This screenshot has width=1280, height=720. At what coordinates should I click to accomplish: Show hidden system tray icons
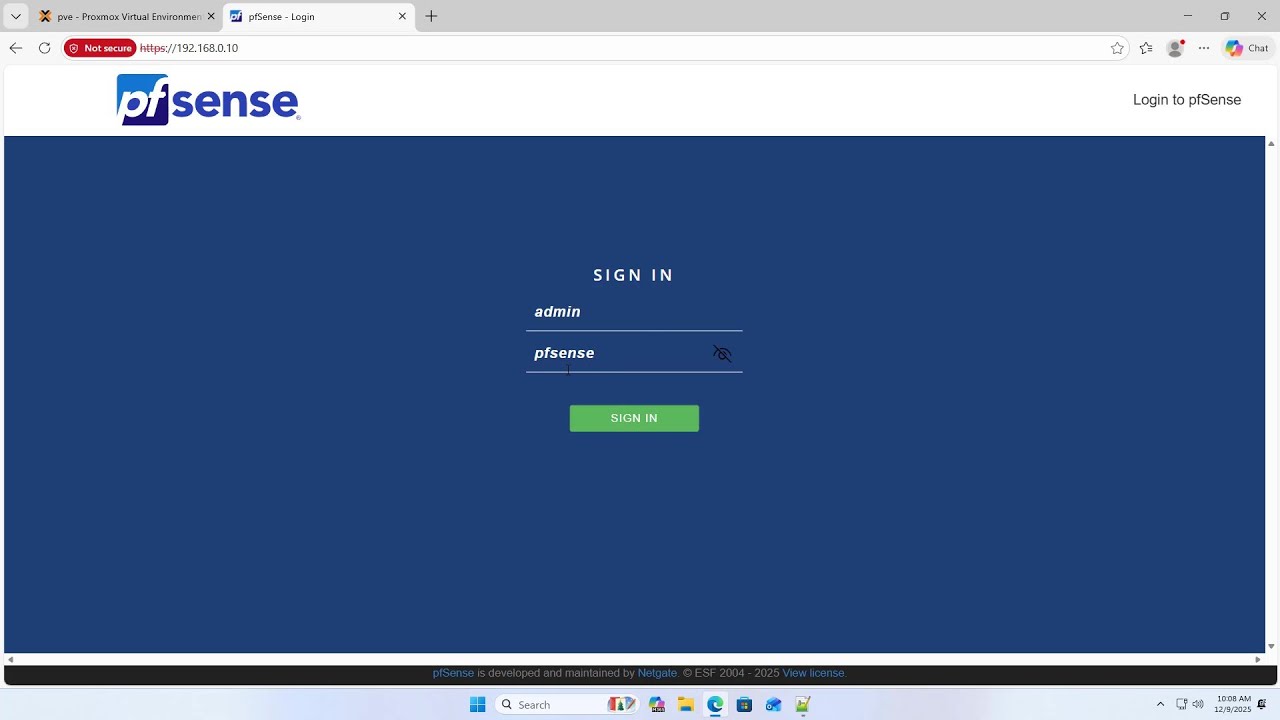pos(1160,705)
